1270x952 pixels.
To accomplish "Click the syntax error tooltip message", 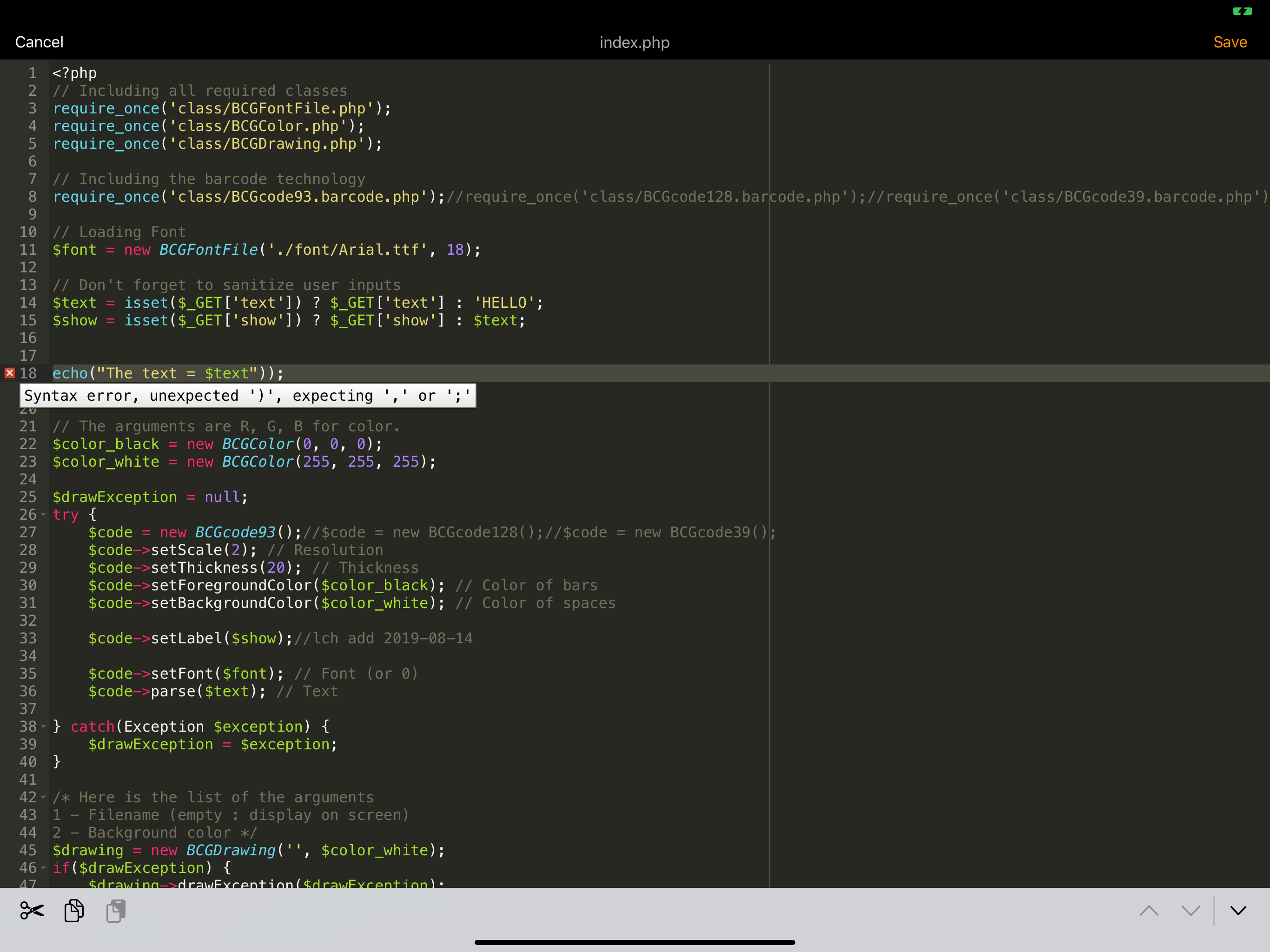I will coord(247,396).
